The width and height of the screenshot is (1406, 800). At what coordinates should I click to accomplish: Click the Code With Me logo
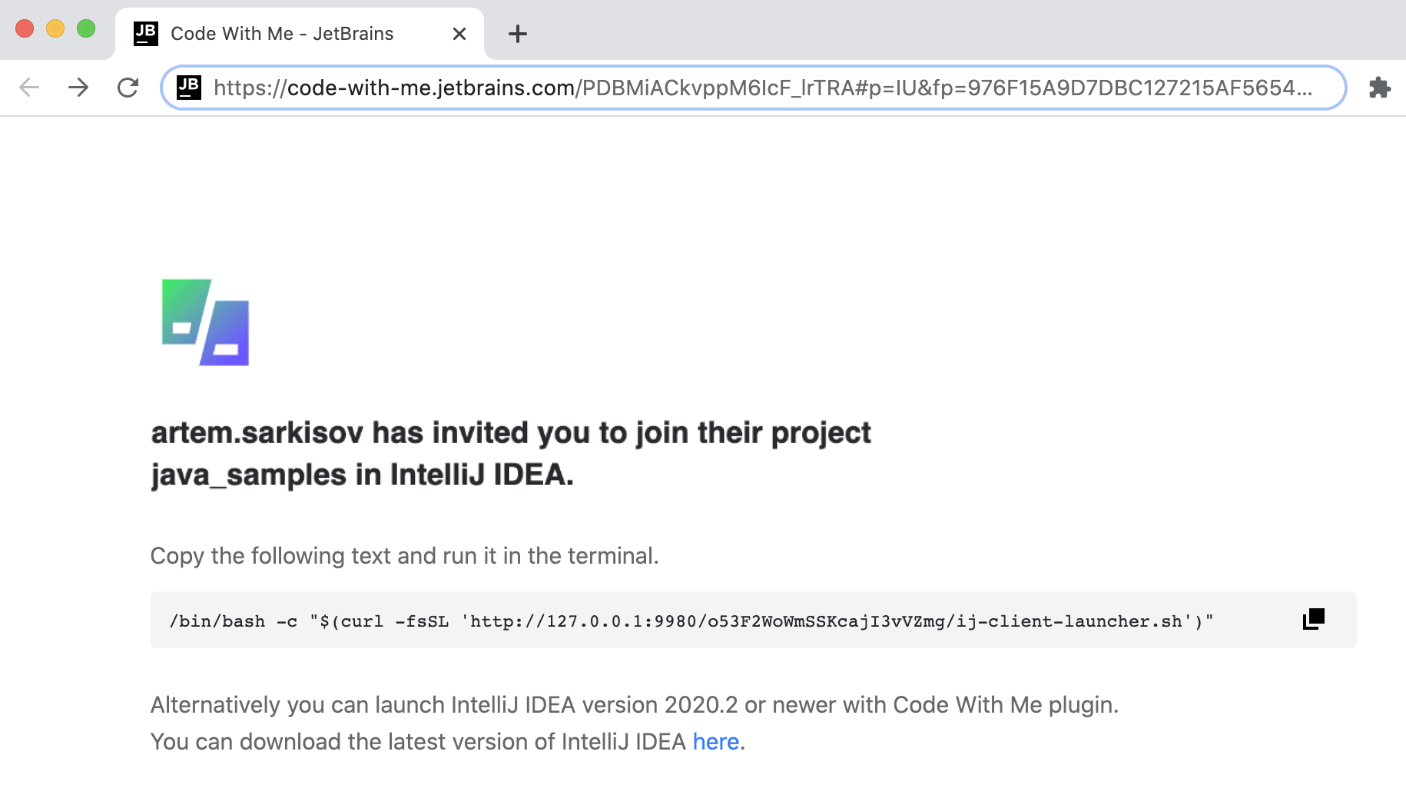point(205,322)
